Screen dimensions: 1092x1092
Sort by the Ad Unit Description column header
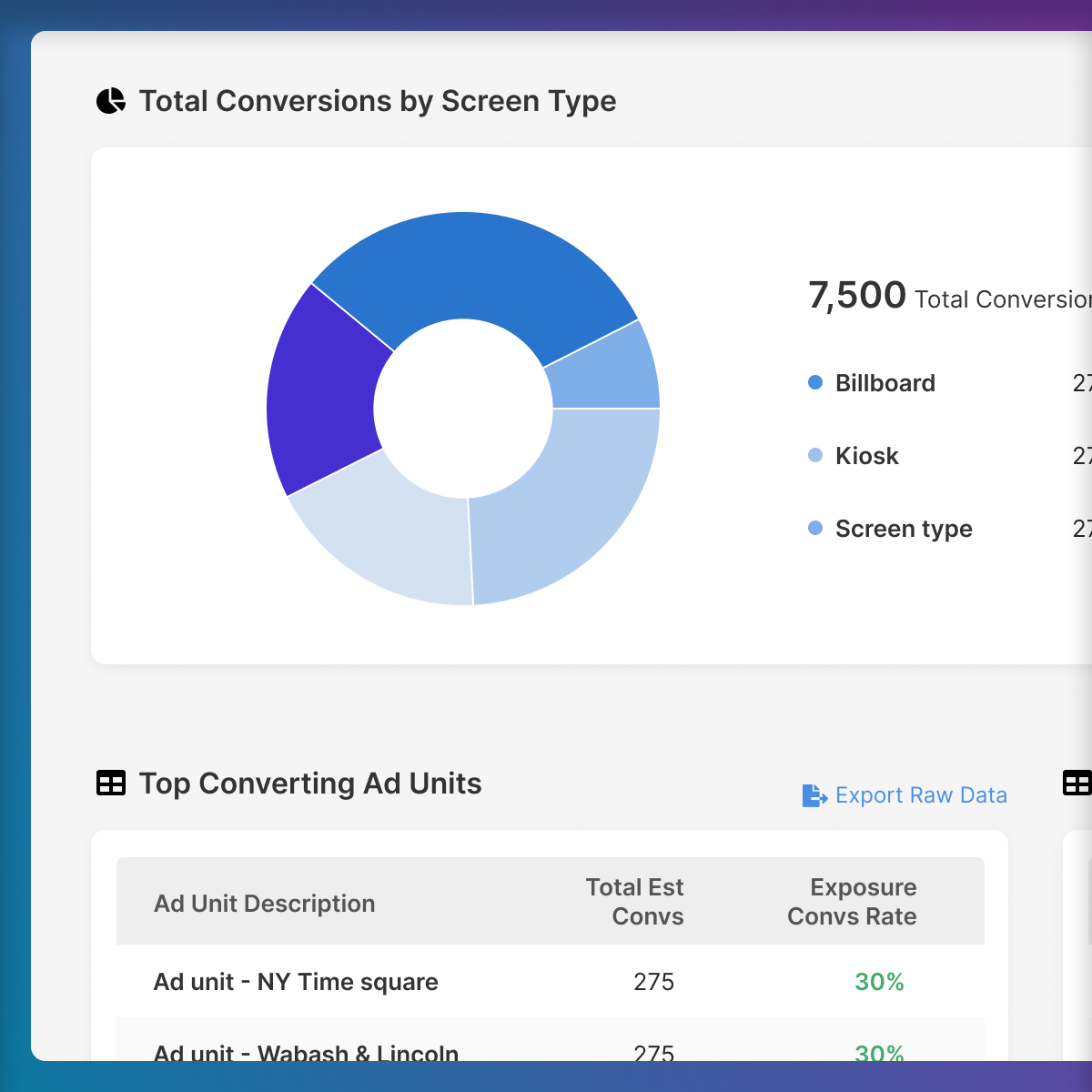coord(264,904)
